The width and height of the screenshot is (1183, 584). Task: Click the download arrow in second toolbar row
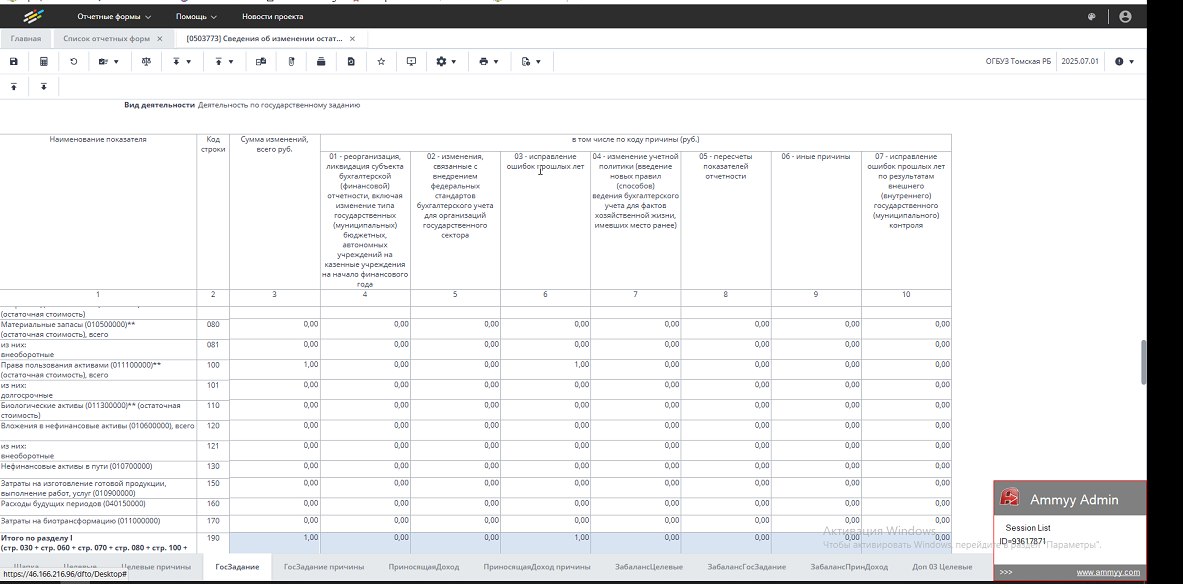coord(44,87)
